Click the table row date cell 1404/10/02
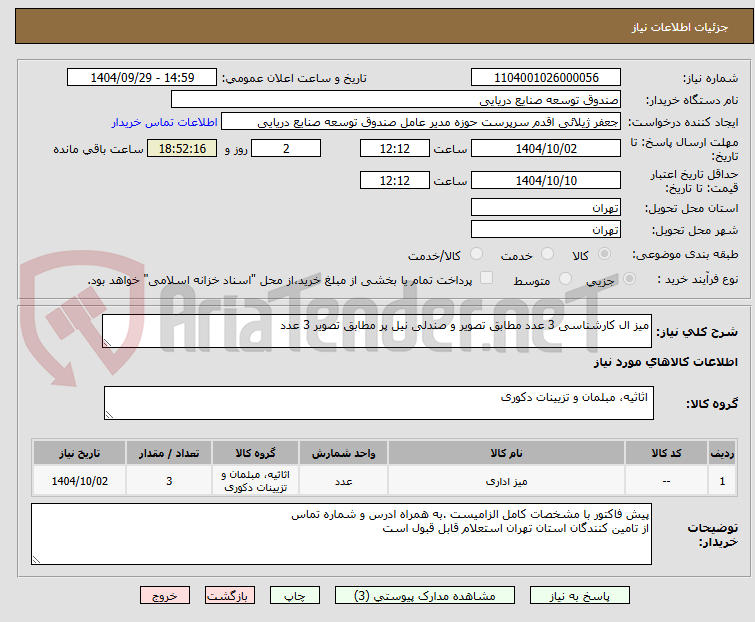755x622 pixels. pos(79,481)
